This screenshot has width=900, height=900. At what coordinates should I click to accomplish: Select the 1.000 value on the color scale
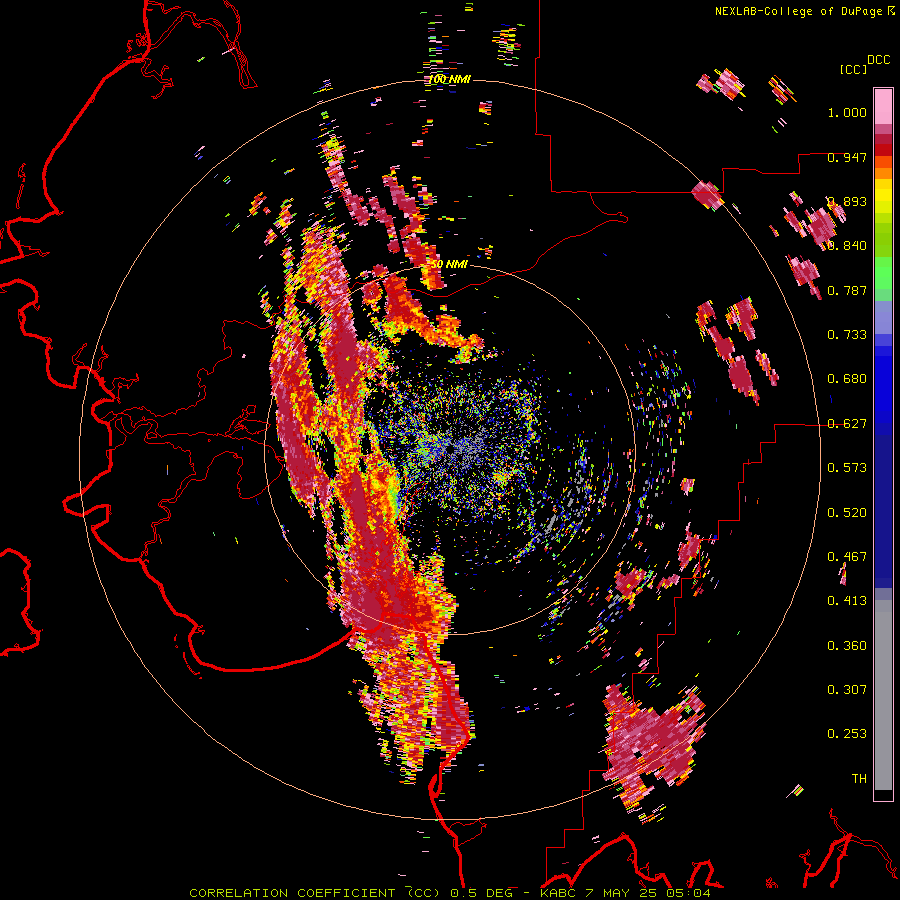pyautogui.click(x=847, y=112)
